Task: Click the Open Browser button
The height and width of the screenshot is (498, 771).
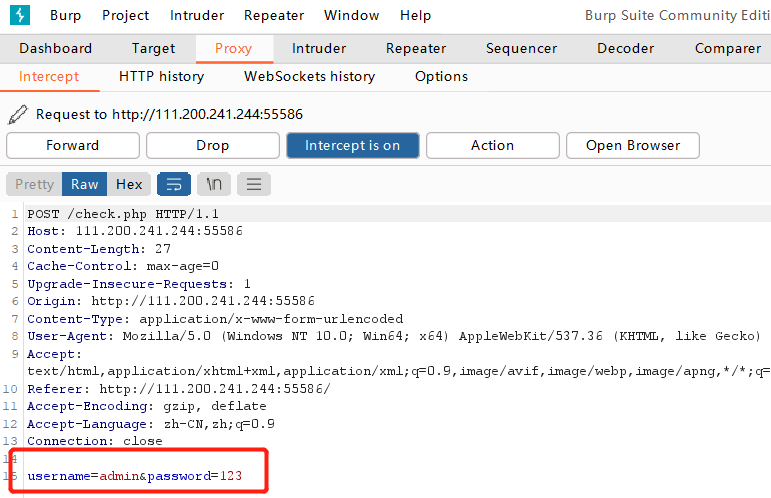Action: point(632,145)
